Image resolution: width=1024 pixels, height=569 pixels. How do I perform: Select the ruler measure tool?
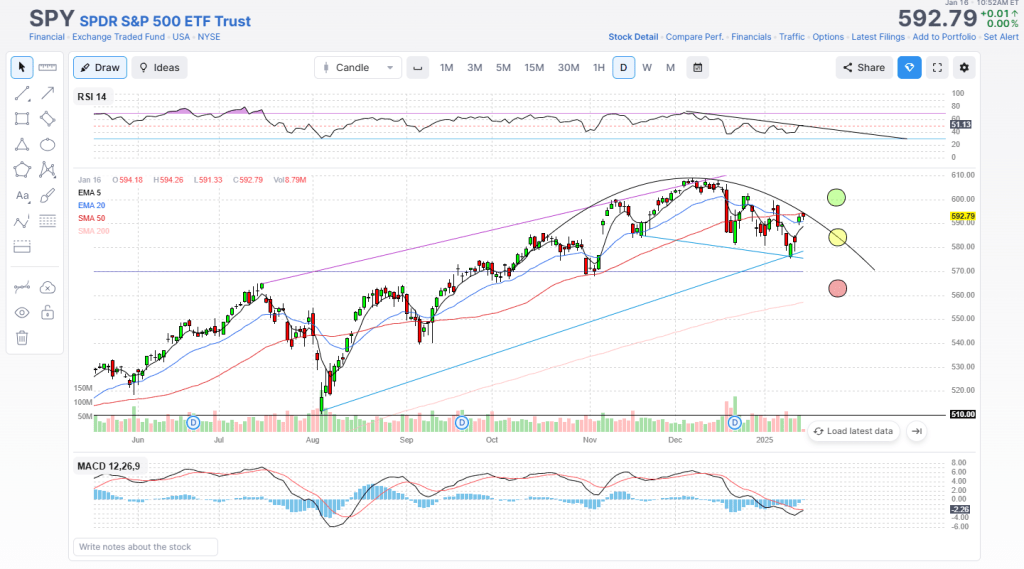47,67
